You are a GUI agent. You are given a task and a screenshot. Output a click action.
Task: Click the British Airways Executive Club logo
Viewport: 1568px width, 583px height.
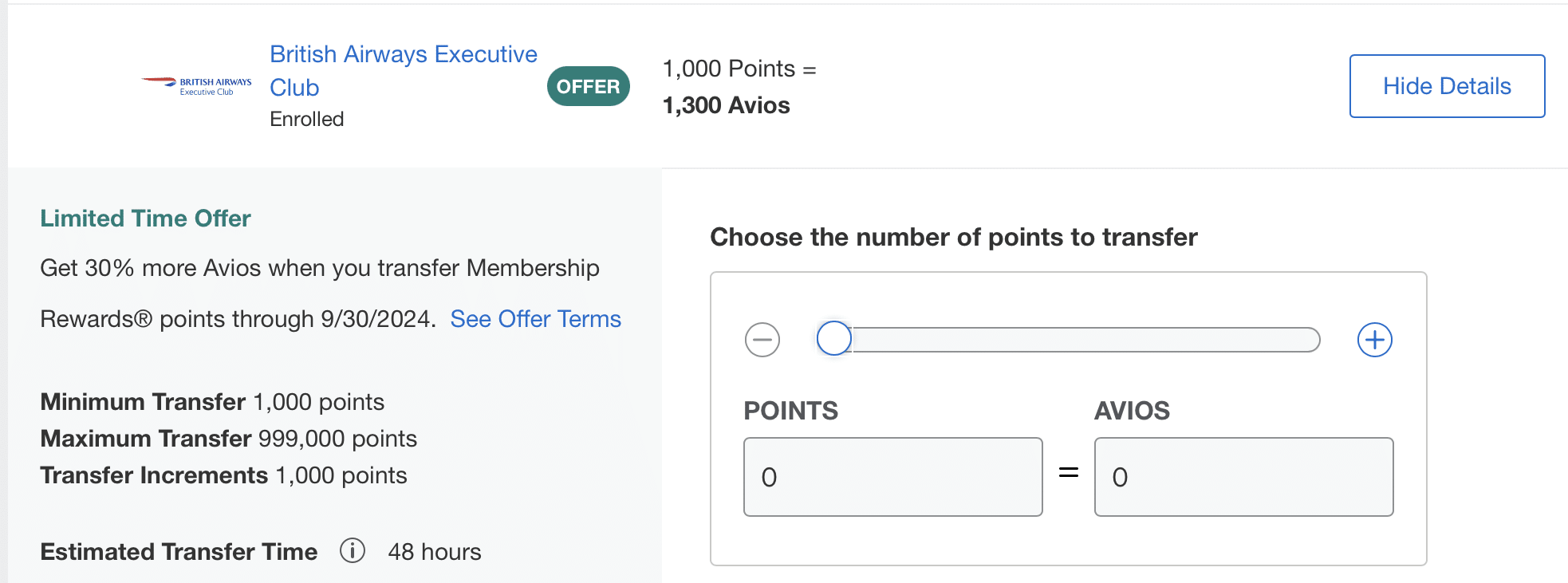[x=197, y=85]
